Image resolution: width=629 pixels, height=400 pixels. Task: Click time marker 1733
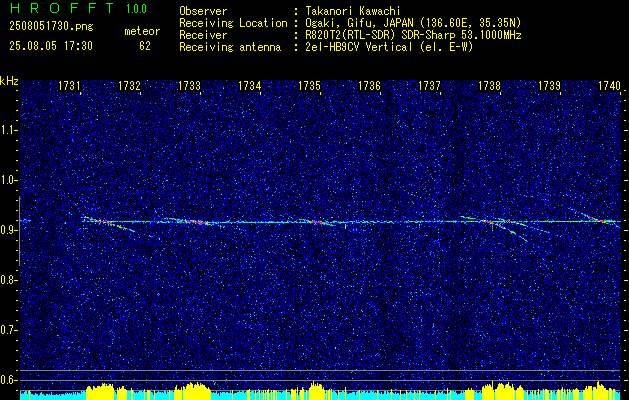click(189, 86)
